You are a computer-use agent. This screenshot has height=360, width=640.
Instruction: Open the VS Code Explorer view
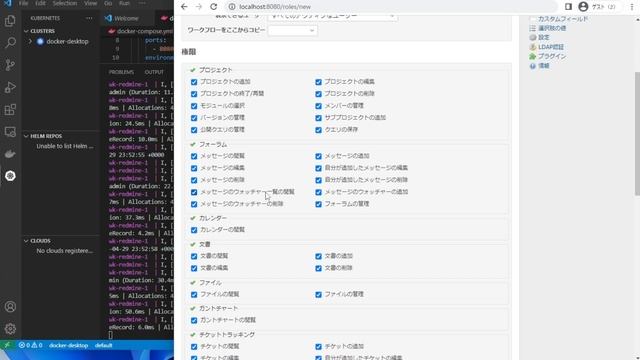pyautogui.click(x=10, y=20)
